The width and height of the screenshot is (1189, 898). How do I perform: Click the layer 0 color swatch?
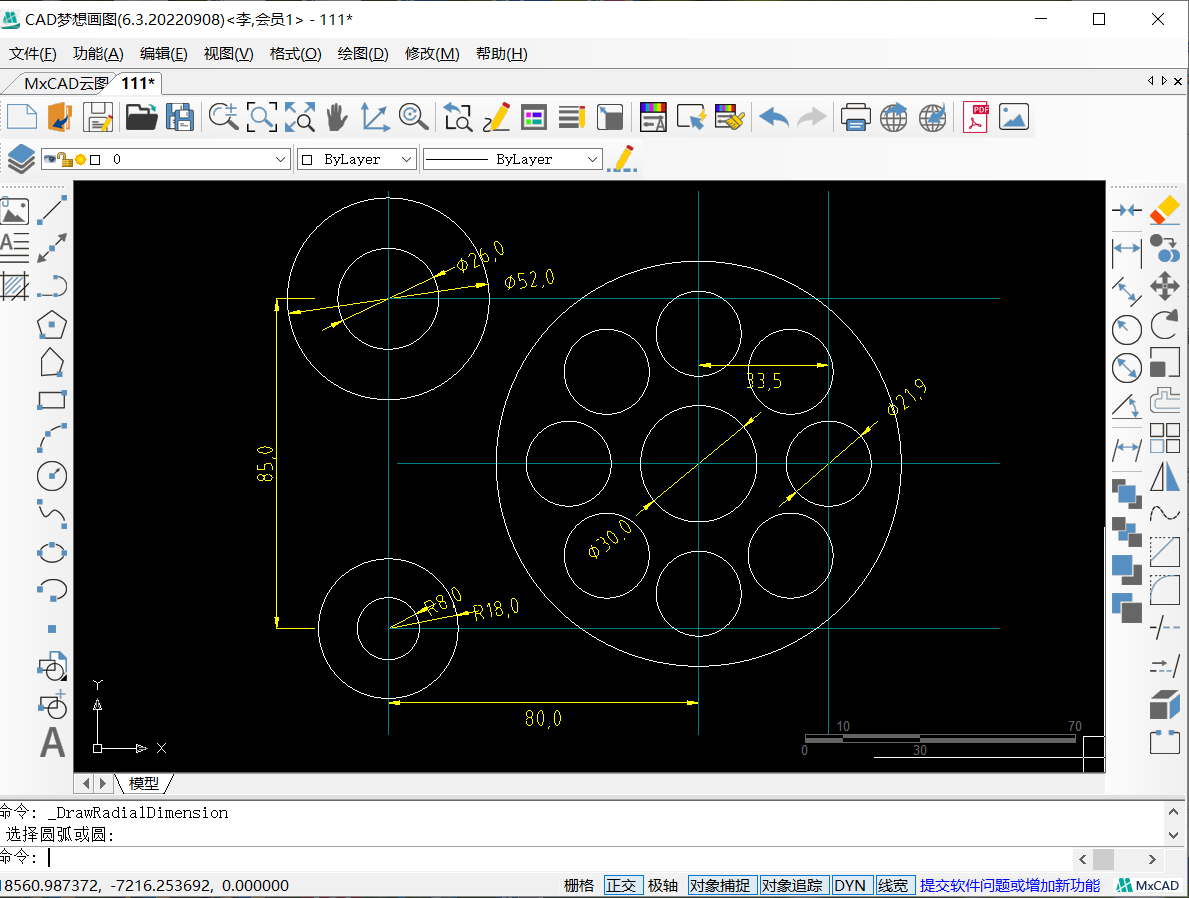coord(95,159)
